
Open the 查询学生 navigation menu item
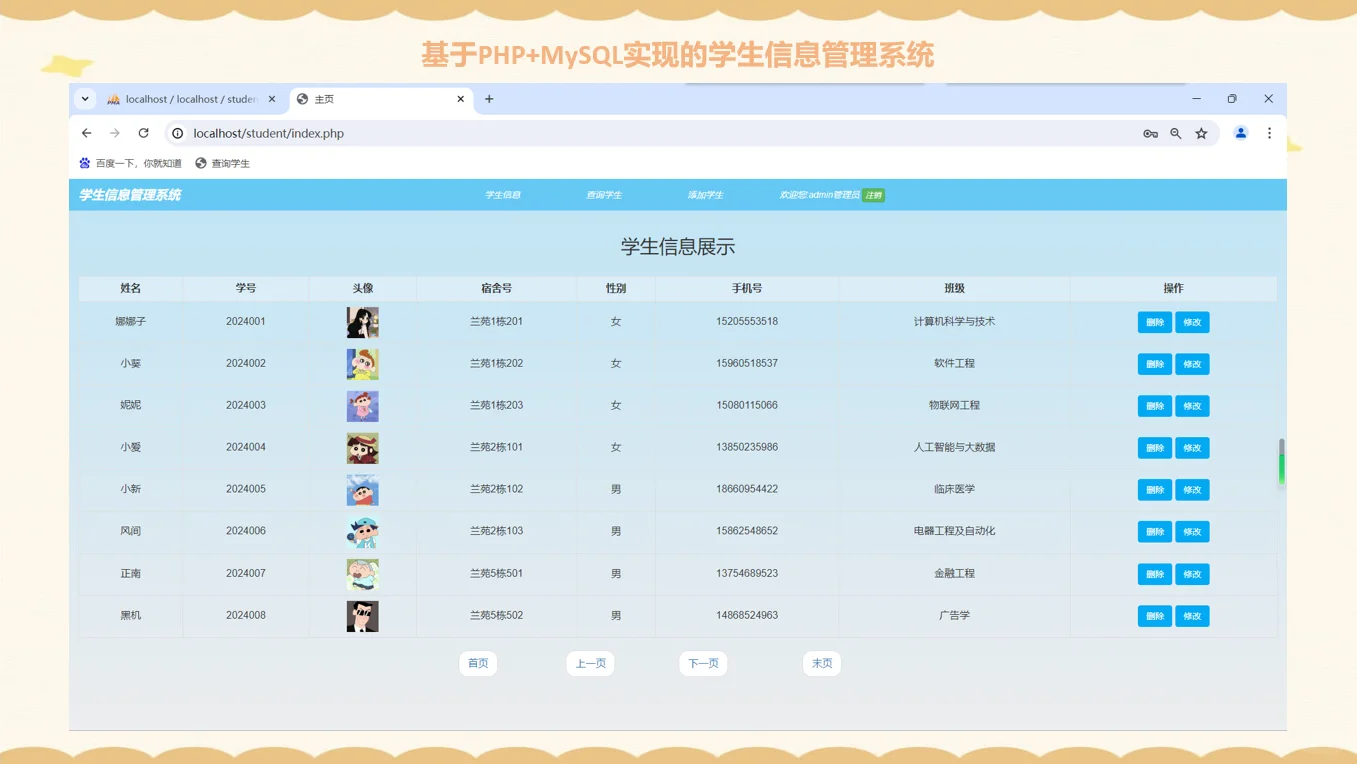point(604,195)
